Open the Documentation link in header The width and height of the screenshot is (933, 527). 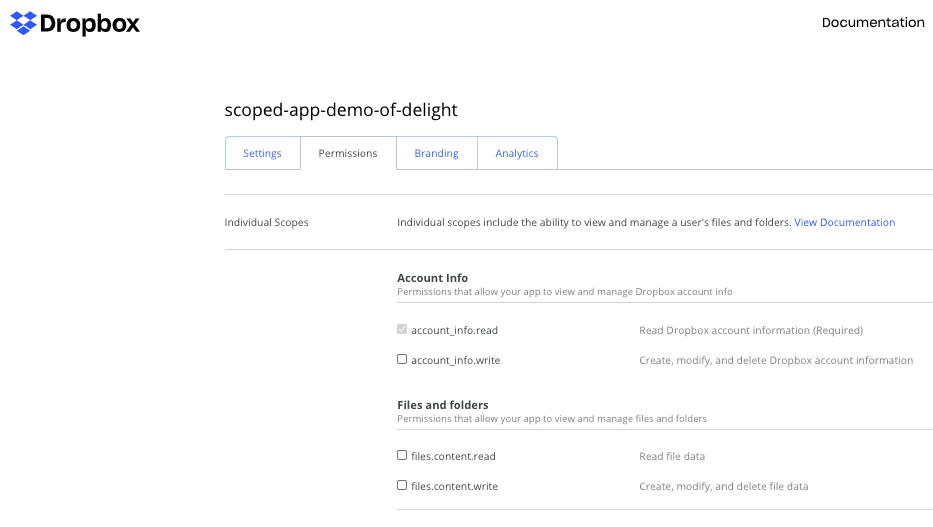point(873,23)
